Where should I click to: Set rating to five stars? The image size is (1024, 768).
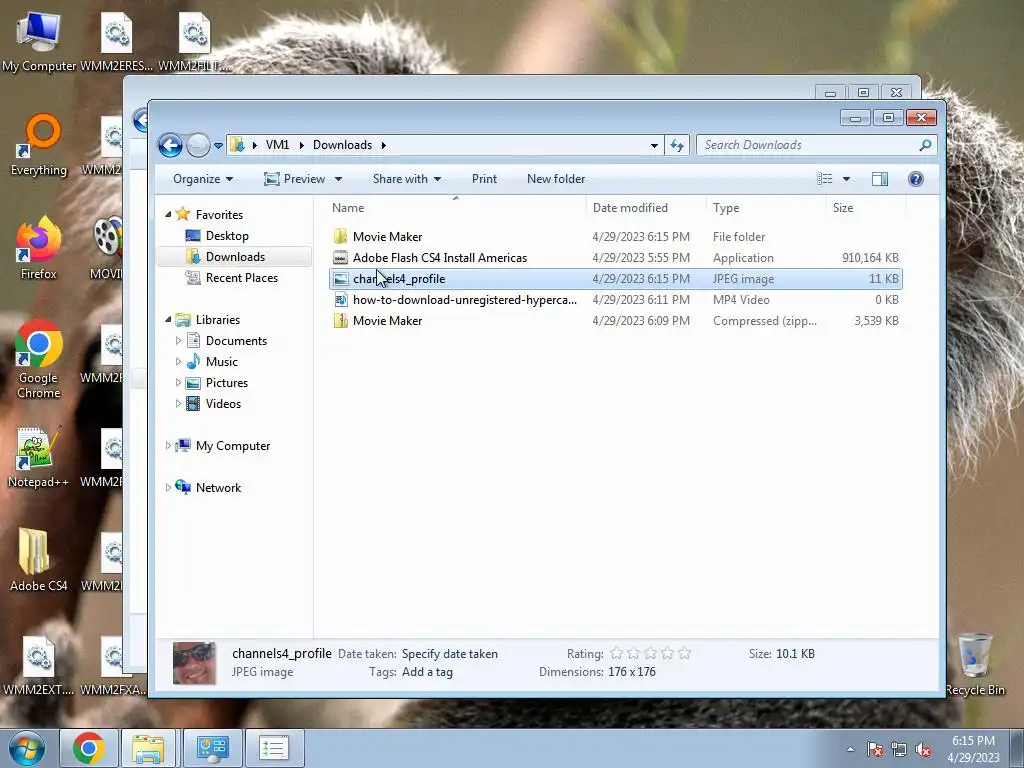(x=684, y=653)
